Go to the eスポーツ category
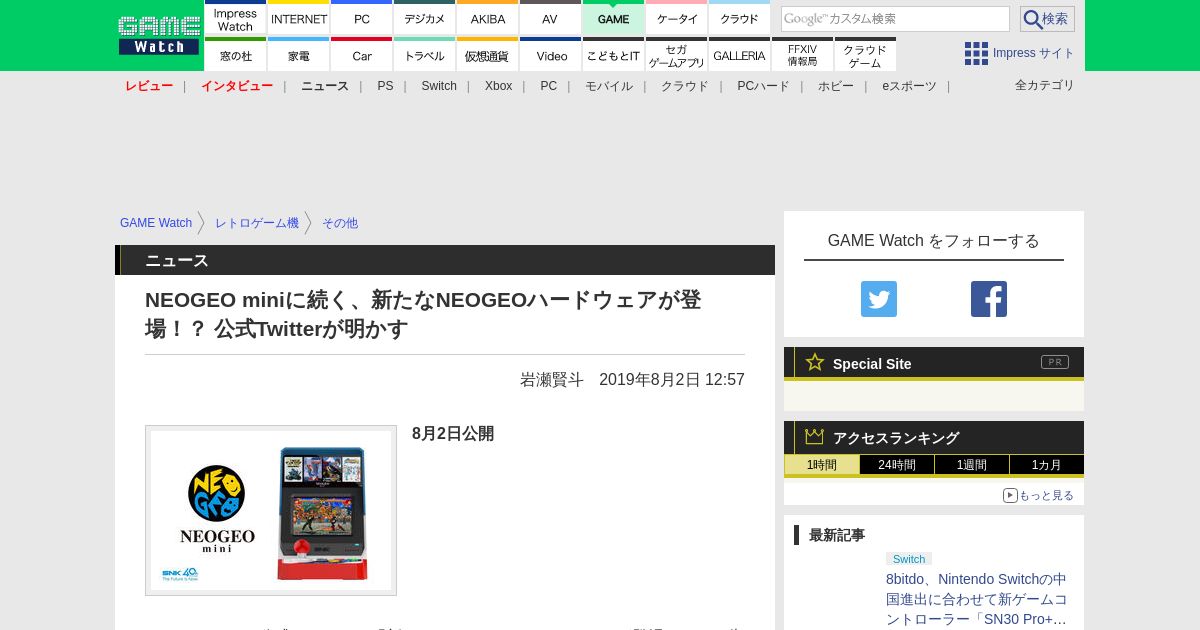This screenshot has height=630, width=1200. [909, 86]
